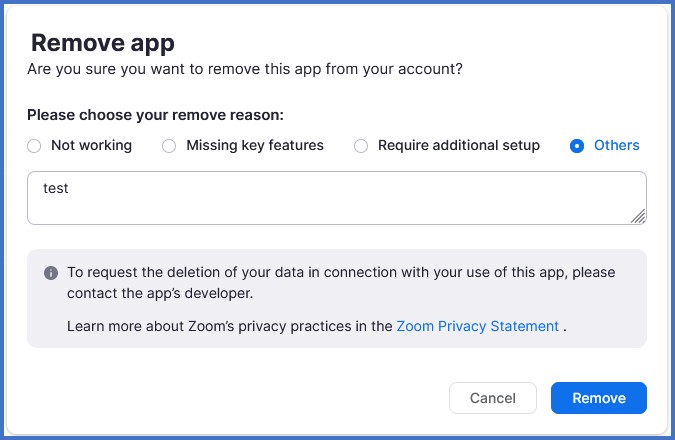
Task: Click the "Not working" label text
Action: pyautogui.click(x=91, y=146)
